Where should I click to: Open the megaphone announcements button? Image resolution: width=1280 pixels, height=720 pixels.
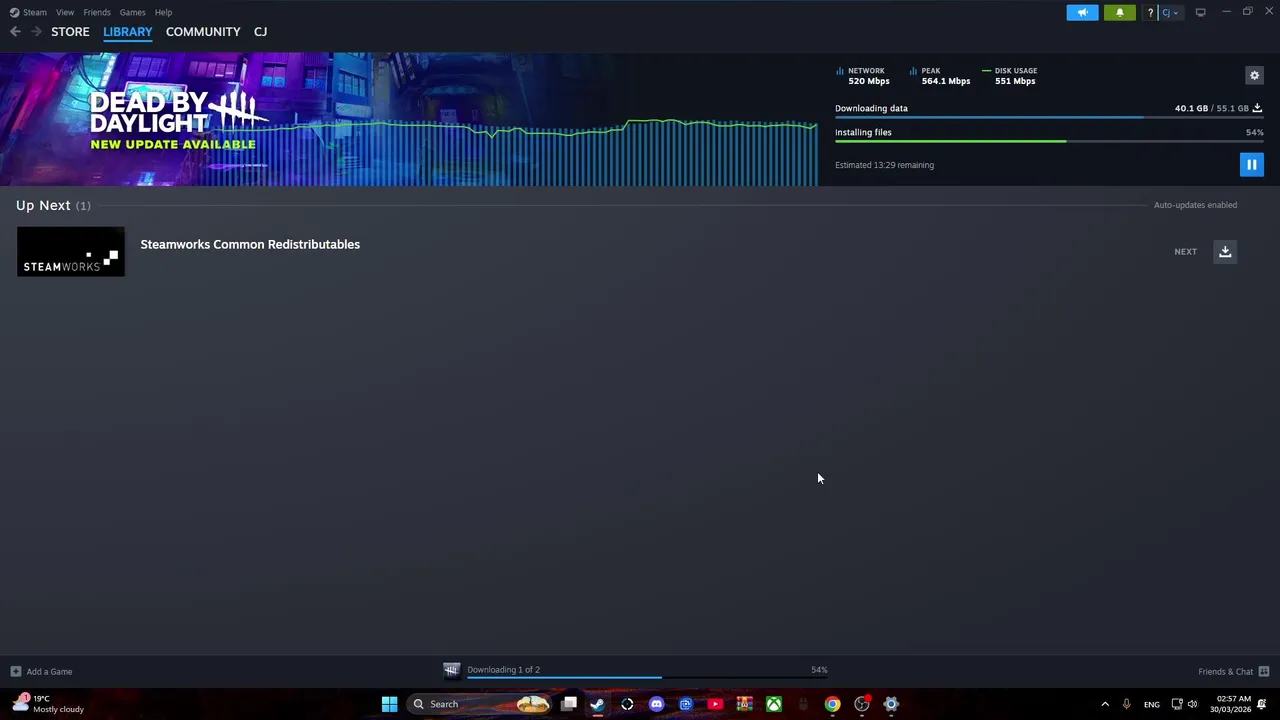click(x=1082, y=12)
